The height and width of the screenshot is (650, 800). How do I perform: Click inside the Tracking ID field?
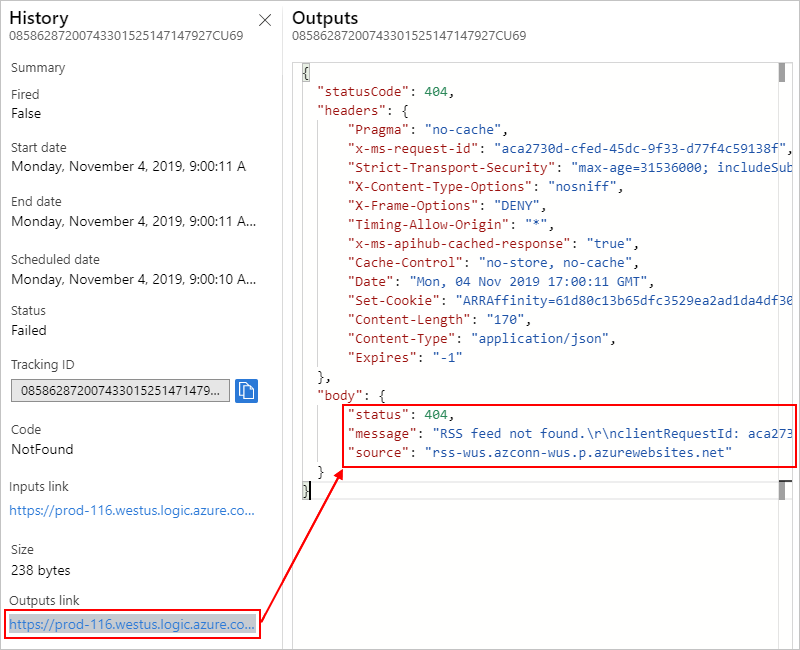(x=120, y=391)
